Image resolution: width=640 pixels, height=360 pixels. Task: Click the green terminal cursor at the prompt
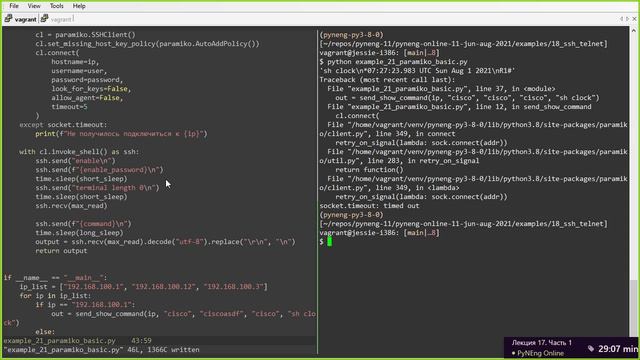click(329, 242)
